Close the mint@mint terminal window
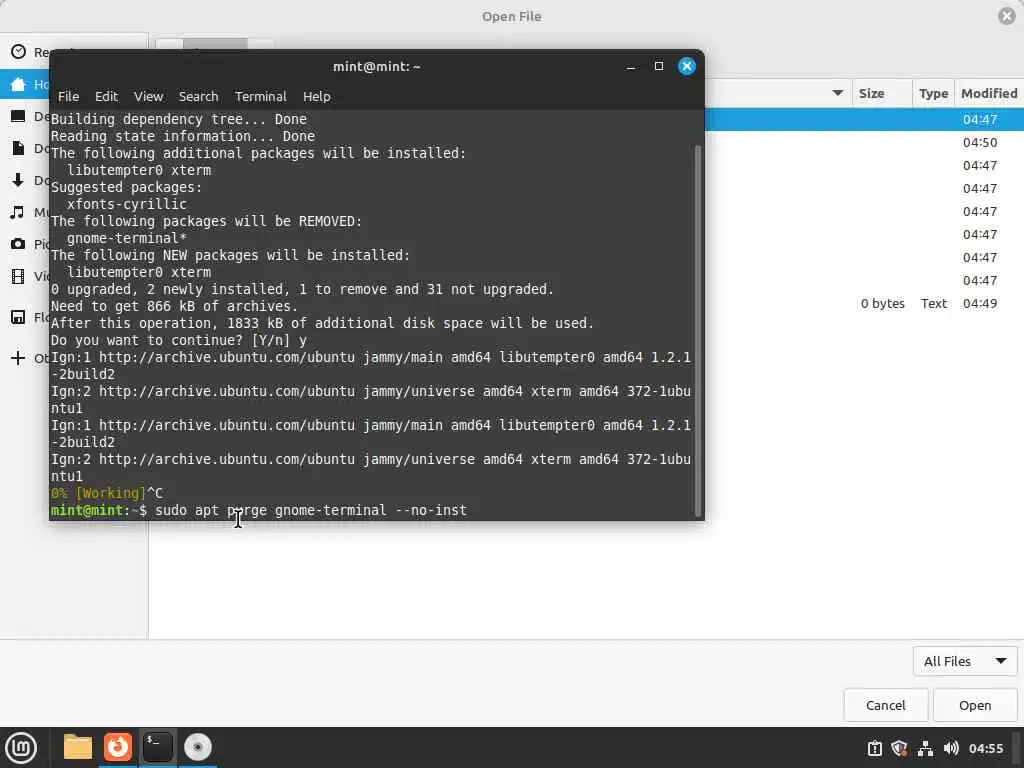The width and height of the screenshot is (1024, 768). coord(687,66)
